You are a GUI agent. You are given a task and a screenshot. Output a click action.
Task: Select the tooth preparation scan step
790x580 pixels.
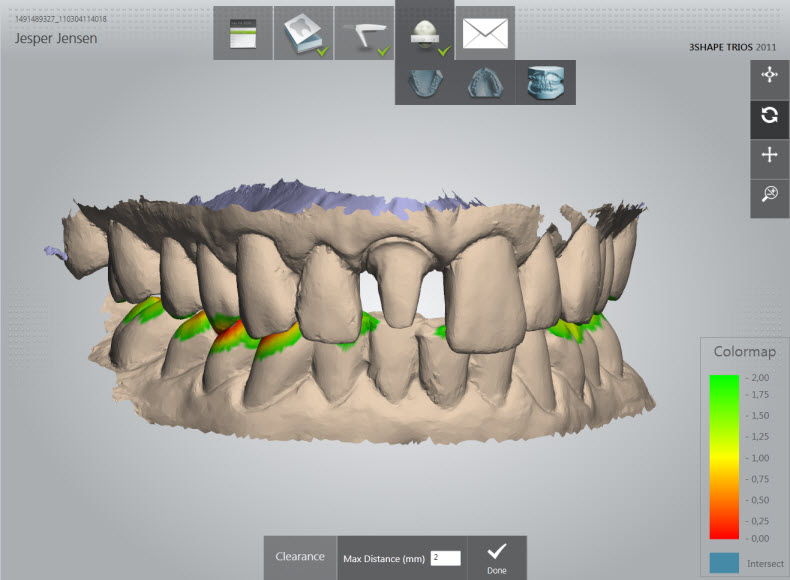pos(303,34)
